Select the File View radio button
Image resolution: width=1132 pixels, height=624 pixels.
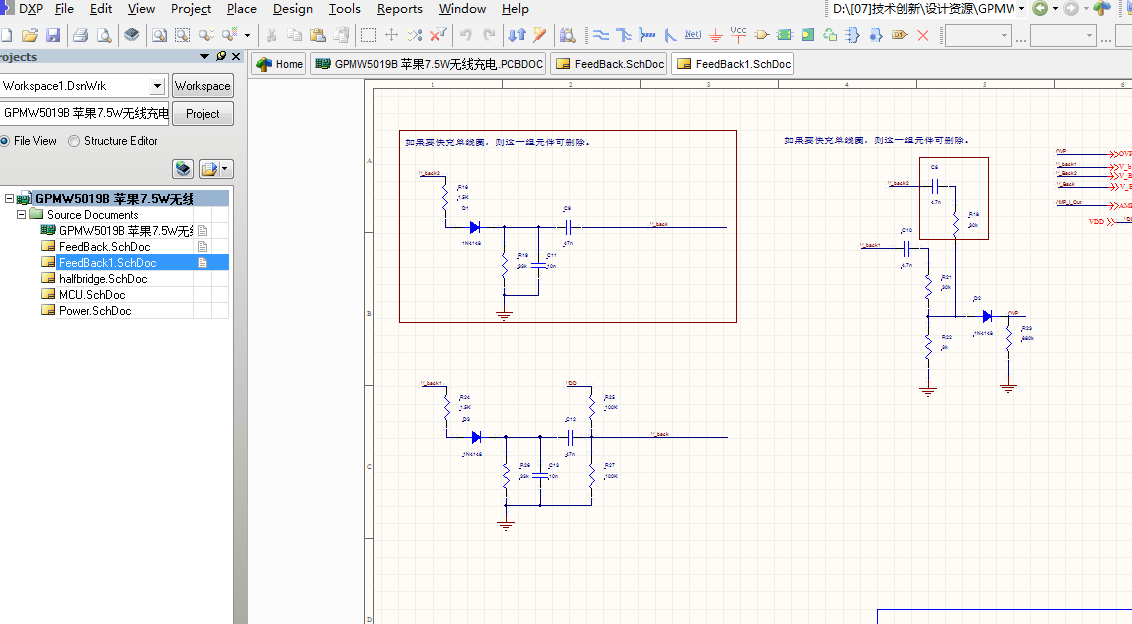pos(4,141)
